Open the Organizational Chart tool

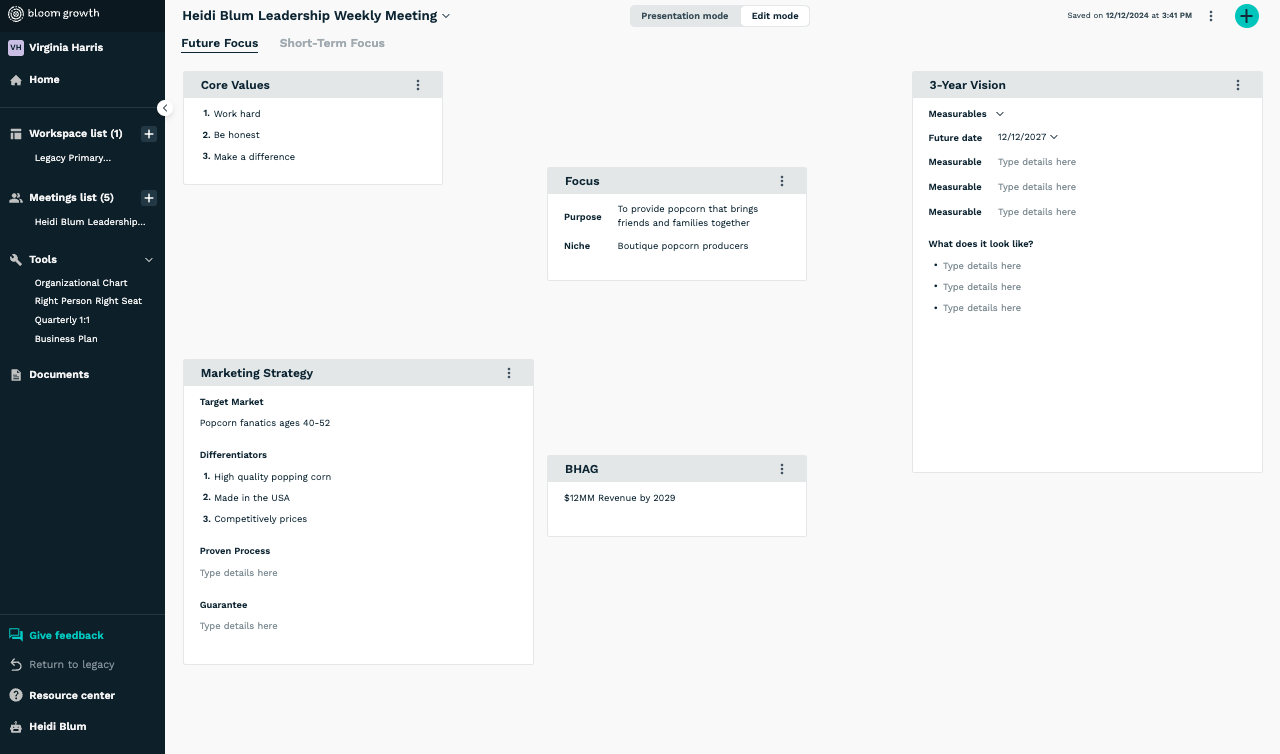(81, 283)
